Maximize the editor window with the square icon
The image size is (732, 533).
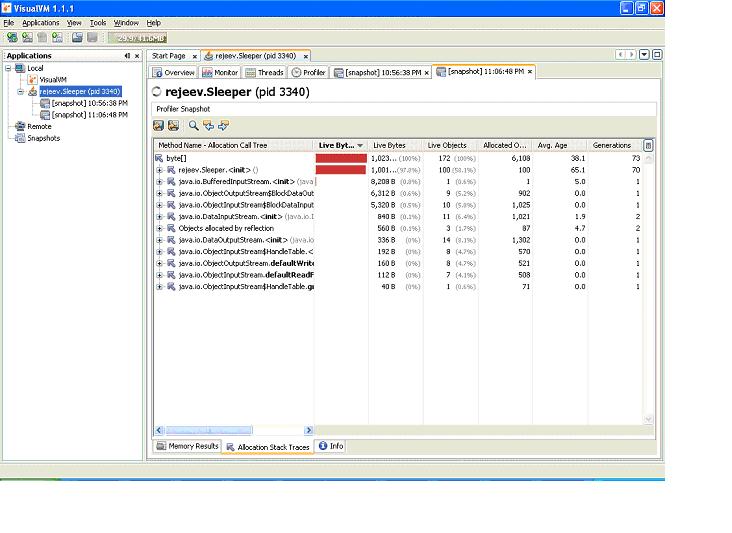point(657,55)
